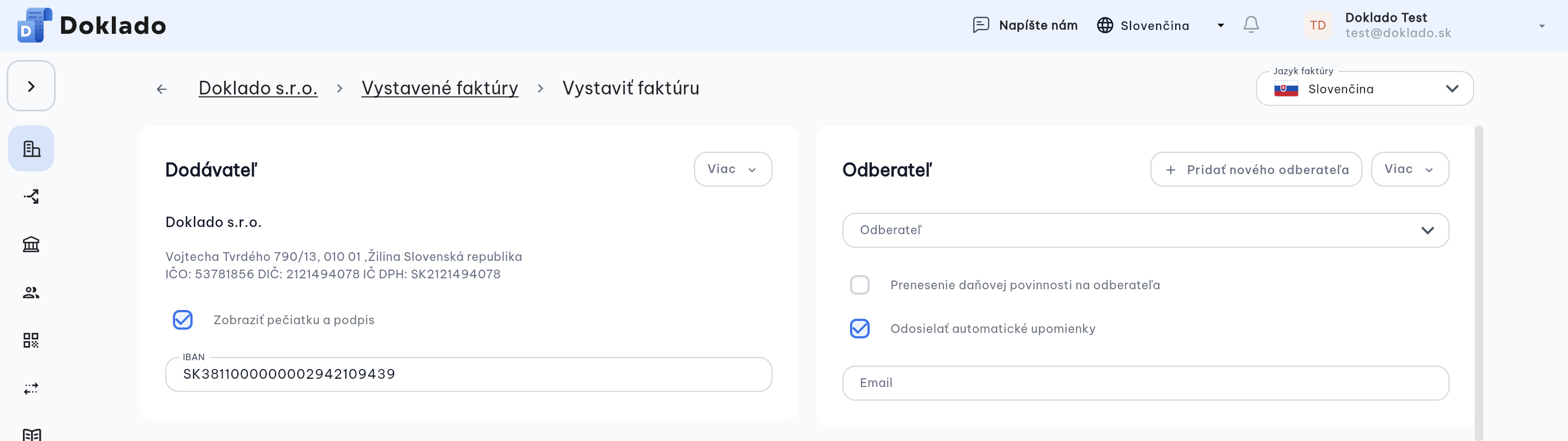
Task: Disable Odosielať automatické upomienky checkbox
Action: 859,329
